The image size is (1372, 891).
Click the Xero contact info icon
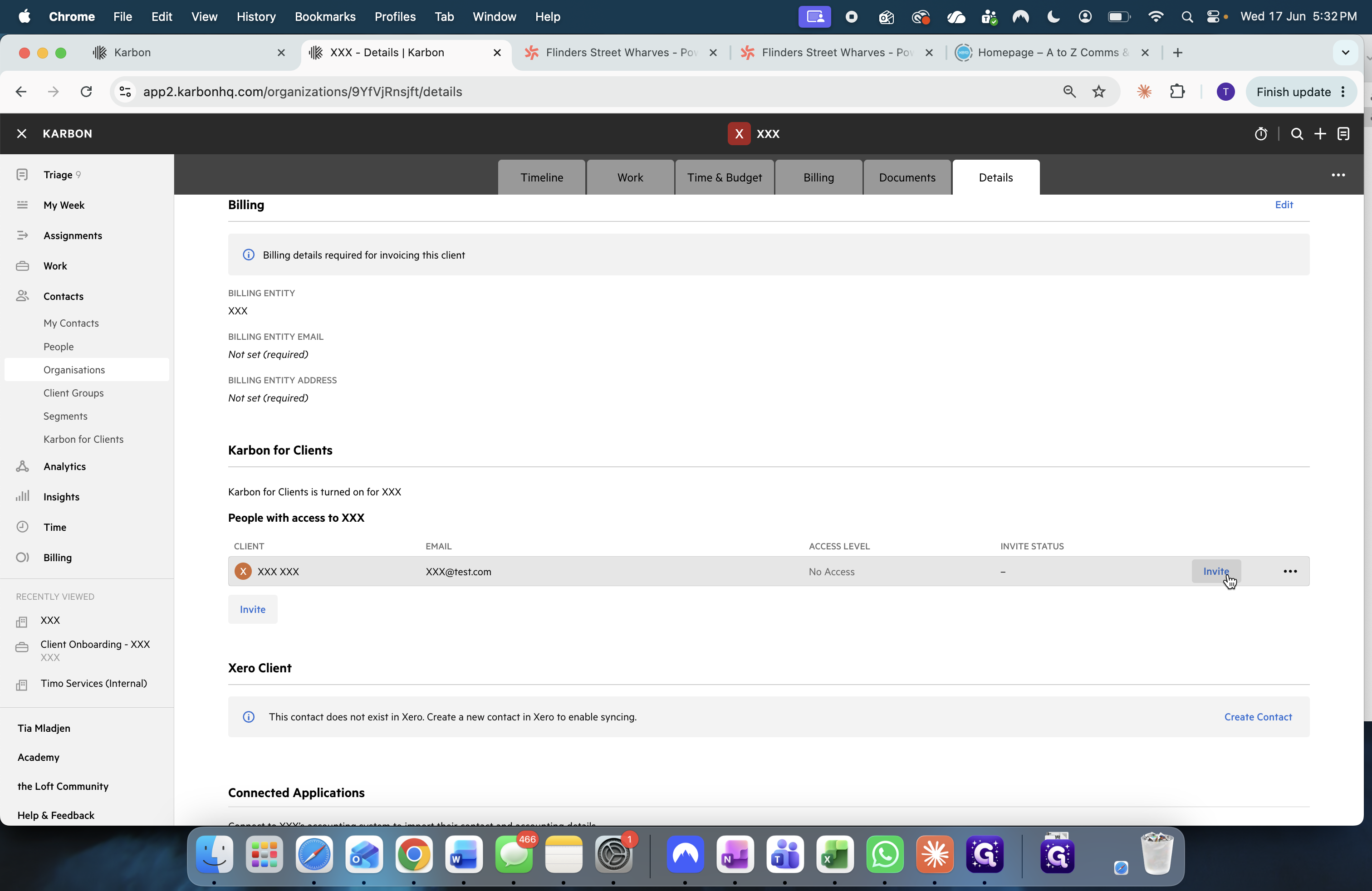[x=249, y=717]
